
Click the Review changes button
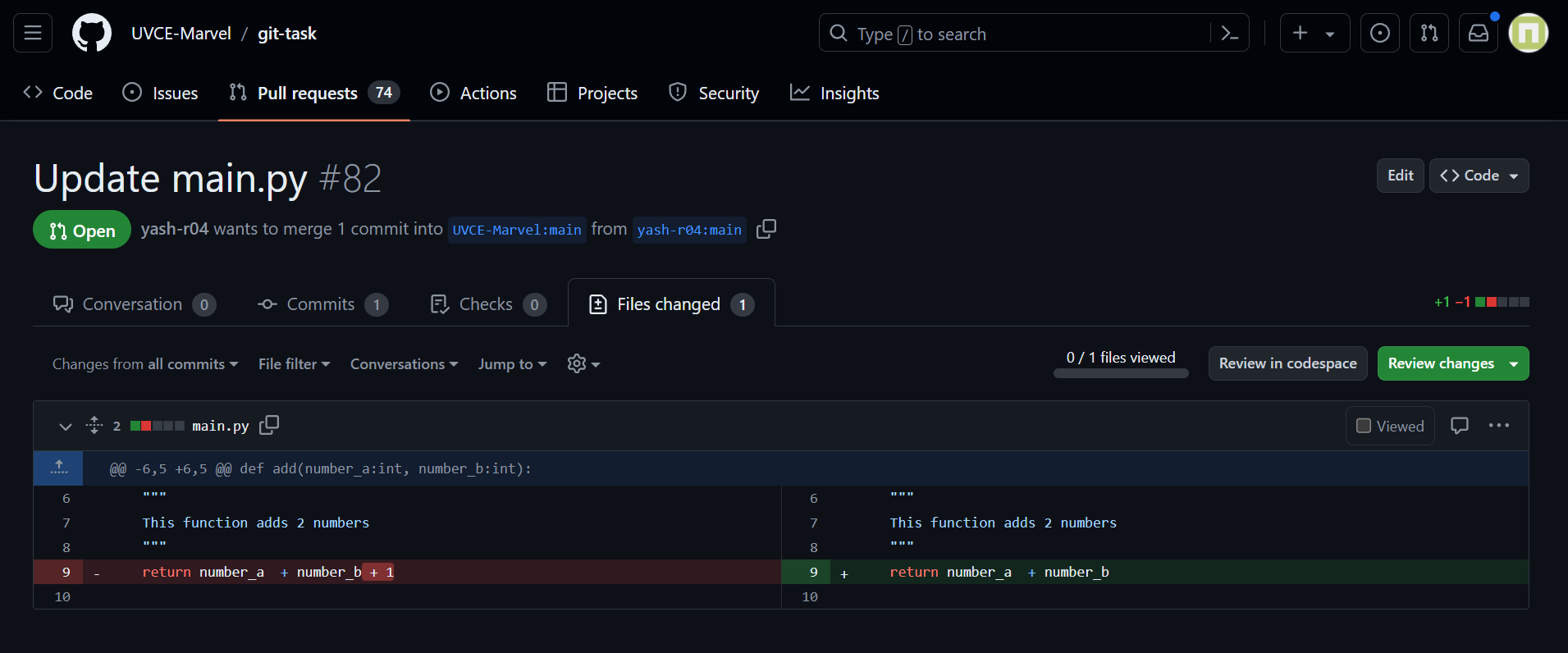click(1453, 363)
